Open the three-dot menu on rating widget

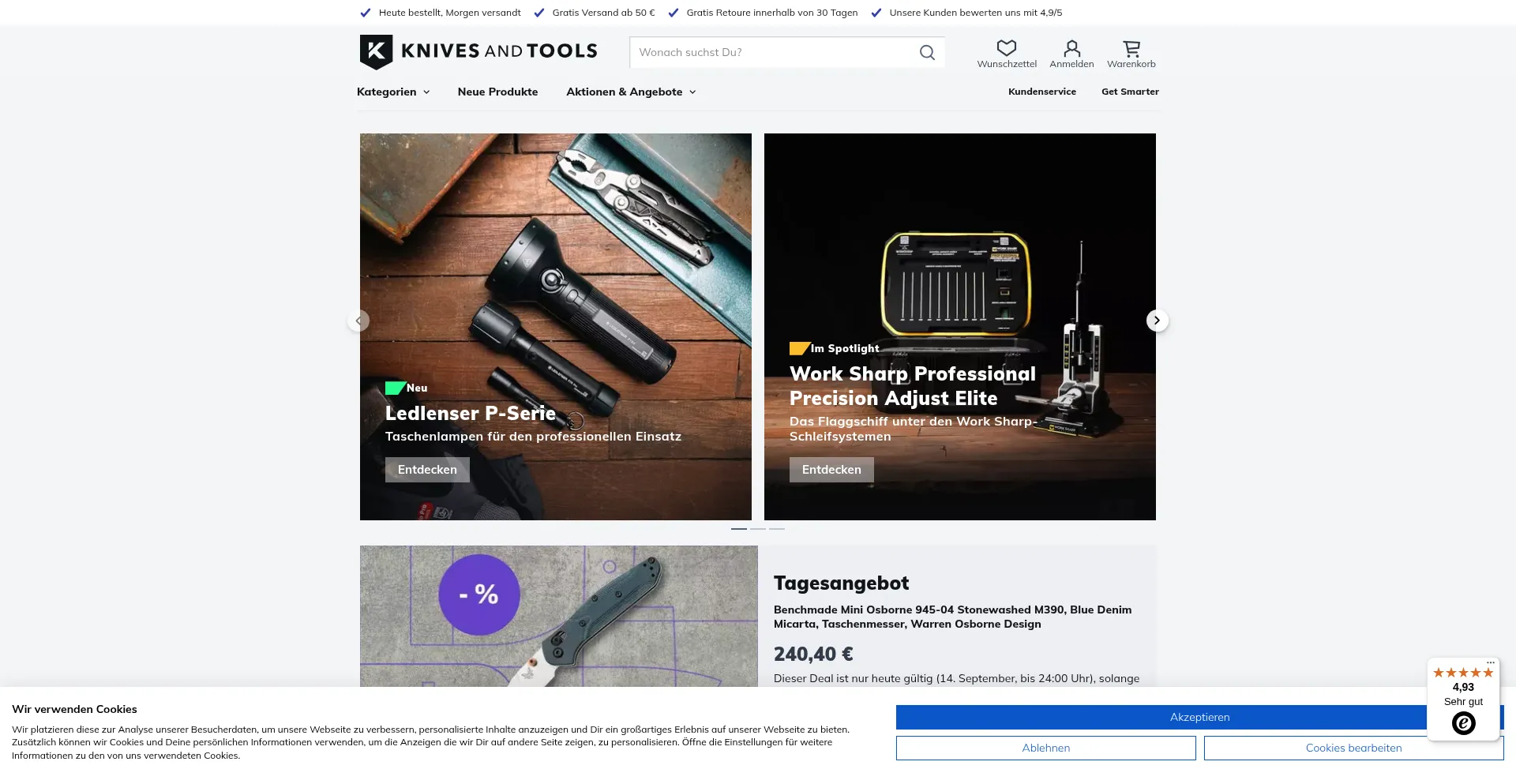(1490, 663)
